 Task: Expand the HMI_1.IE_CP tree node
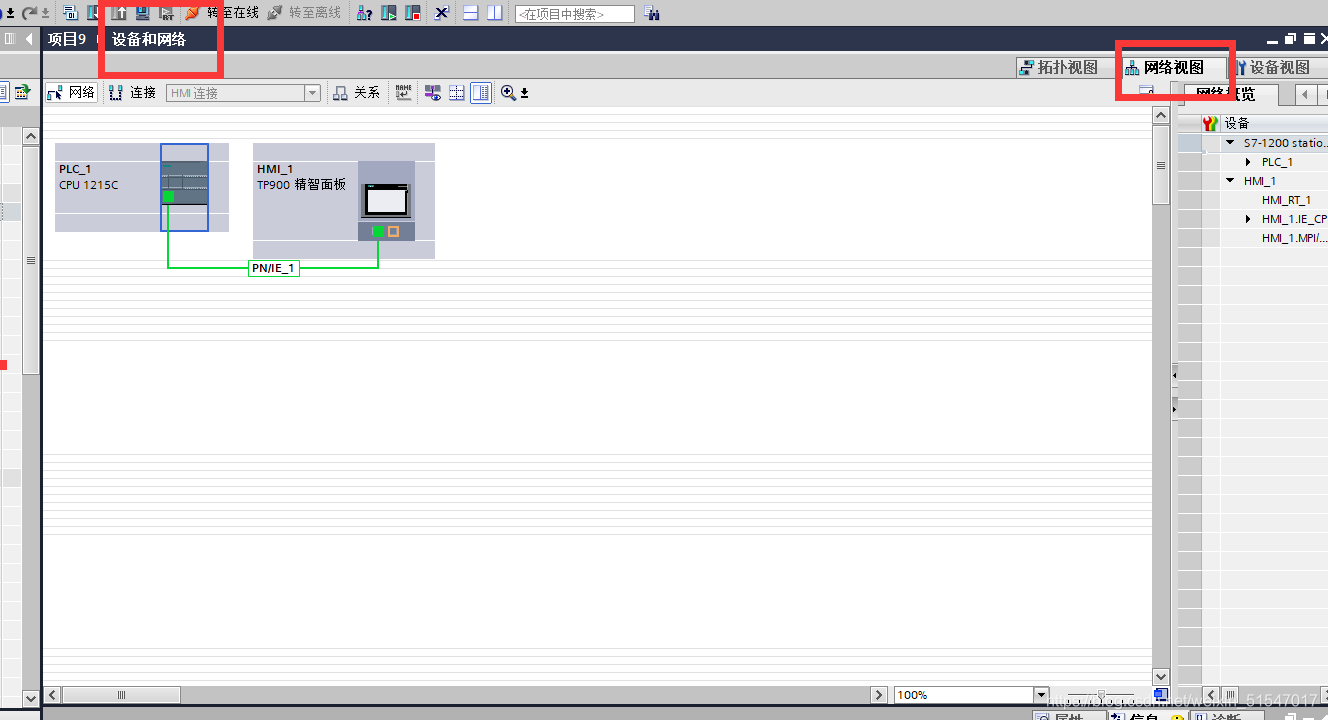[x=1248, y=219]
